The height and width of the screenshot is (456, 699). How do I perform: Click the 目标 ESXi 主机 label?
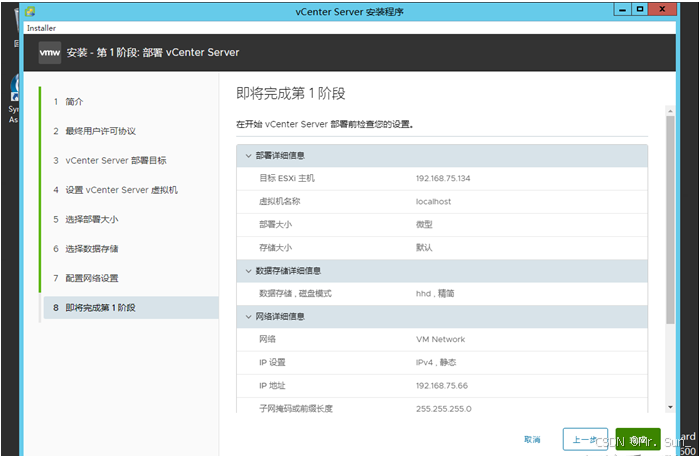[x=287, y=178]
